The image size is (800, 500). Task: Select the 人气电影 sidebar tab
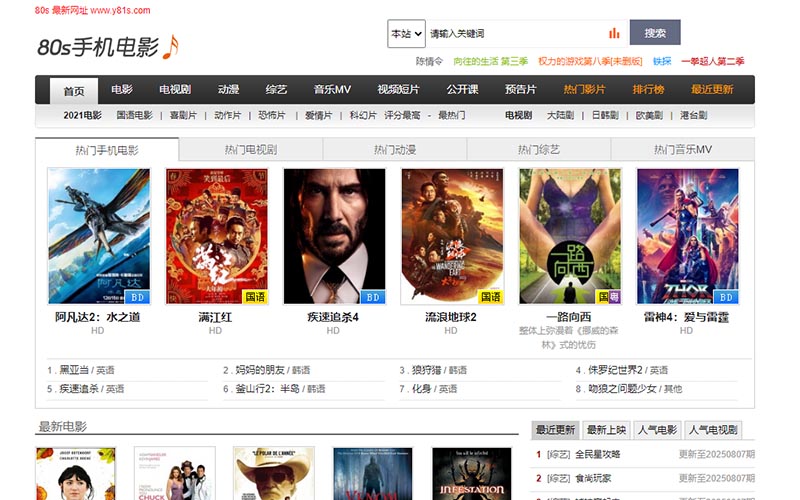(657, 430)
